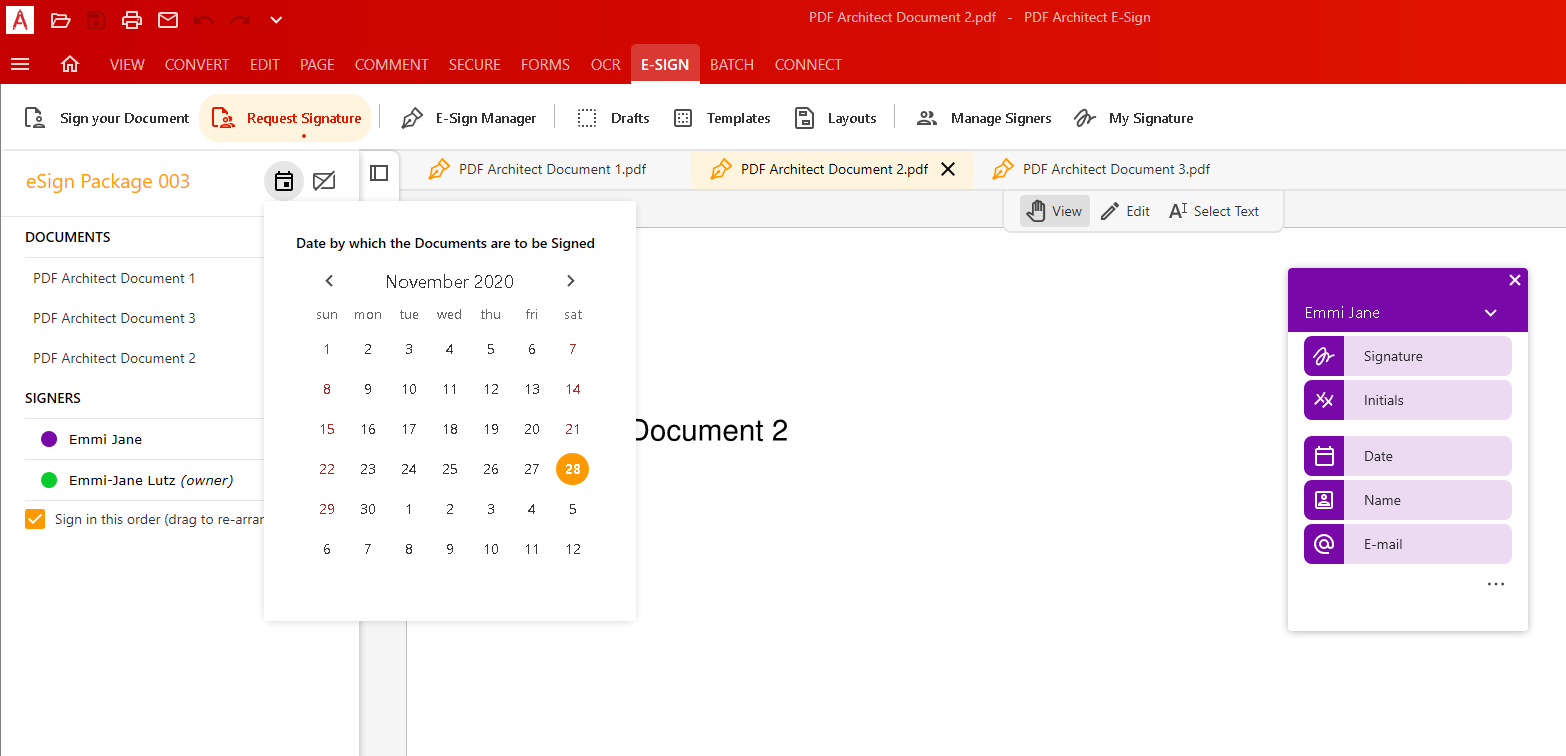Add a Name field
Image resolution: width=1566 pixels, height=756 pixels.
tap(1408, 500)
